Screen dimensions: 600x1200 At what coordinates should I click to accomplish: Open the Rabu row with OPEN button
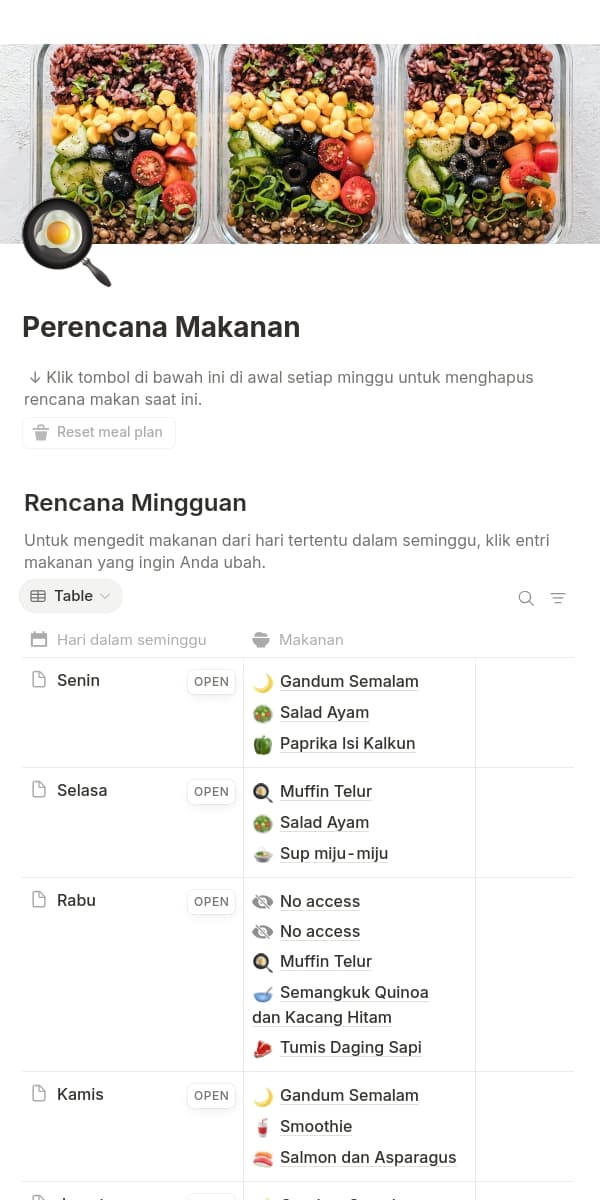[211, 902]
